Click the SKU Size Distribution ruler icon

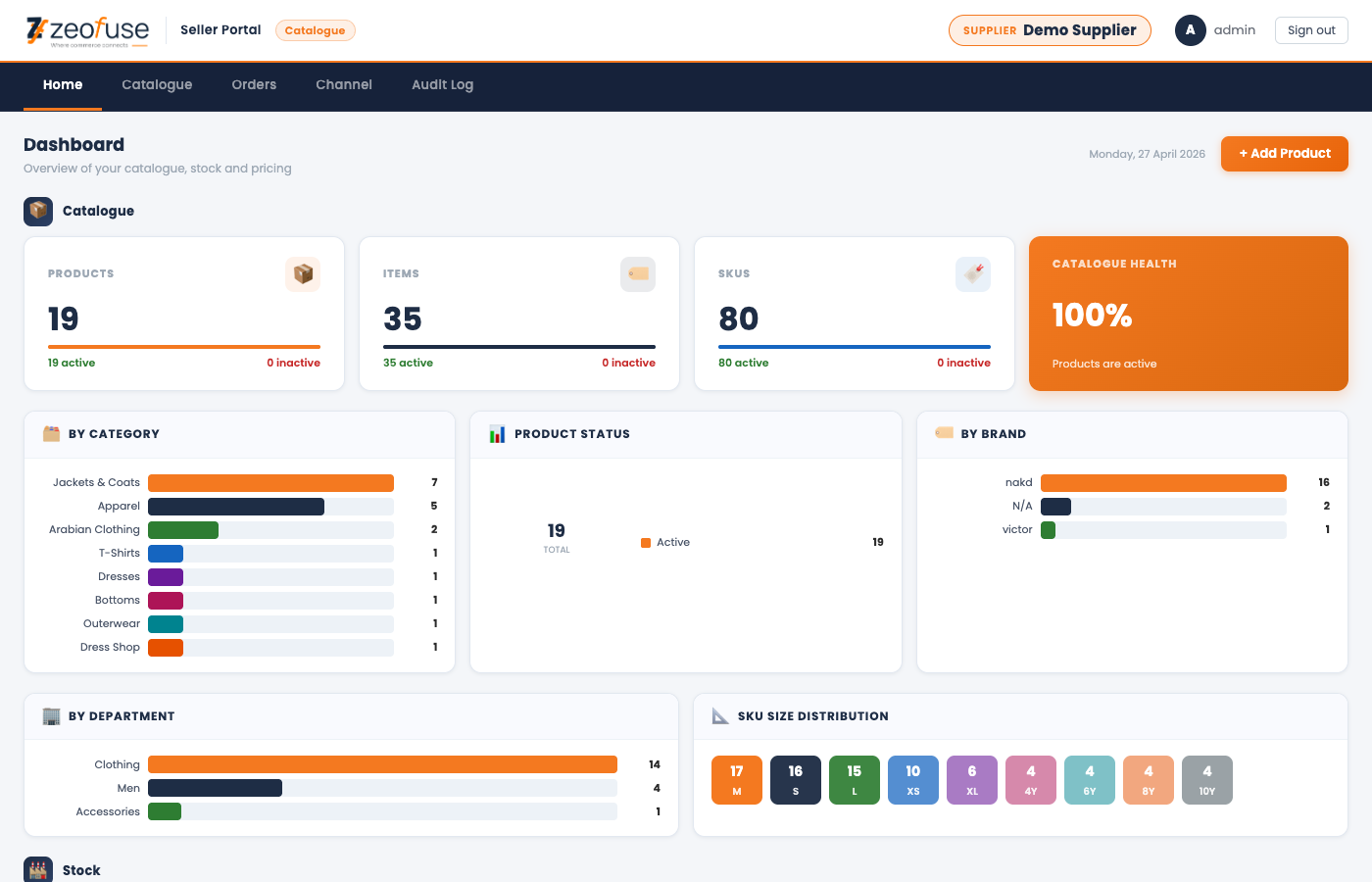pyautogui.click(x=720, y=716)
